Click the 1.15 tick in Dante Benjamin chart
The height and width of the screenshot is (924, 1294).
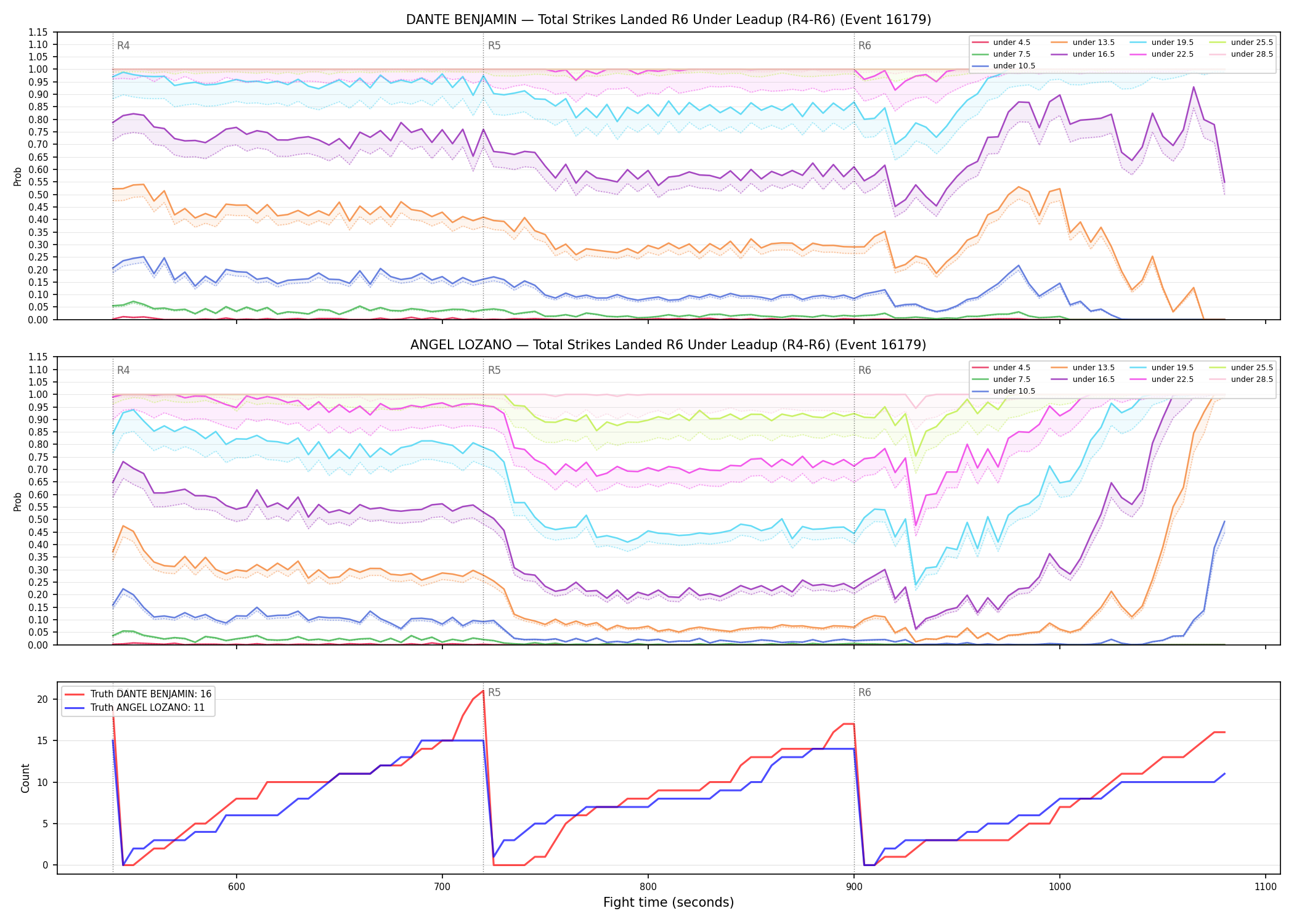click(x=38, y=32)
